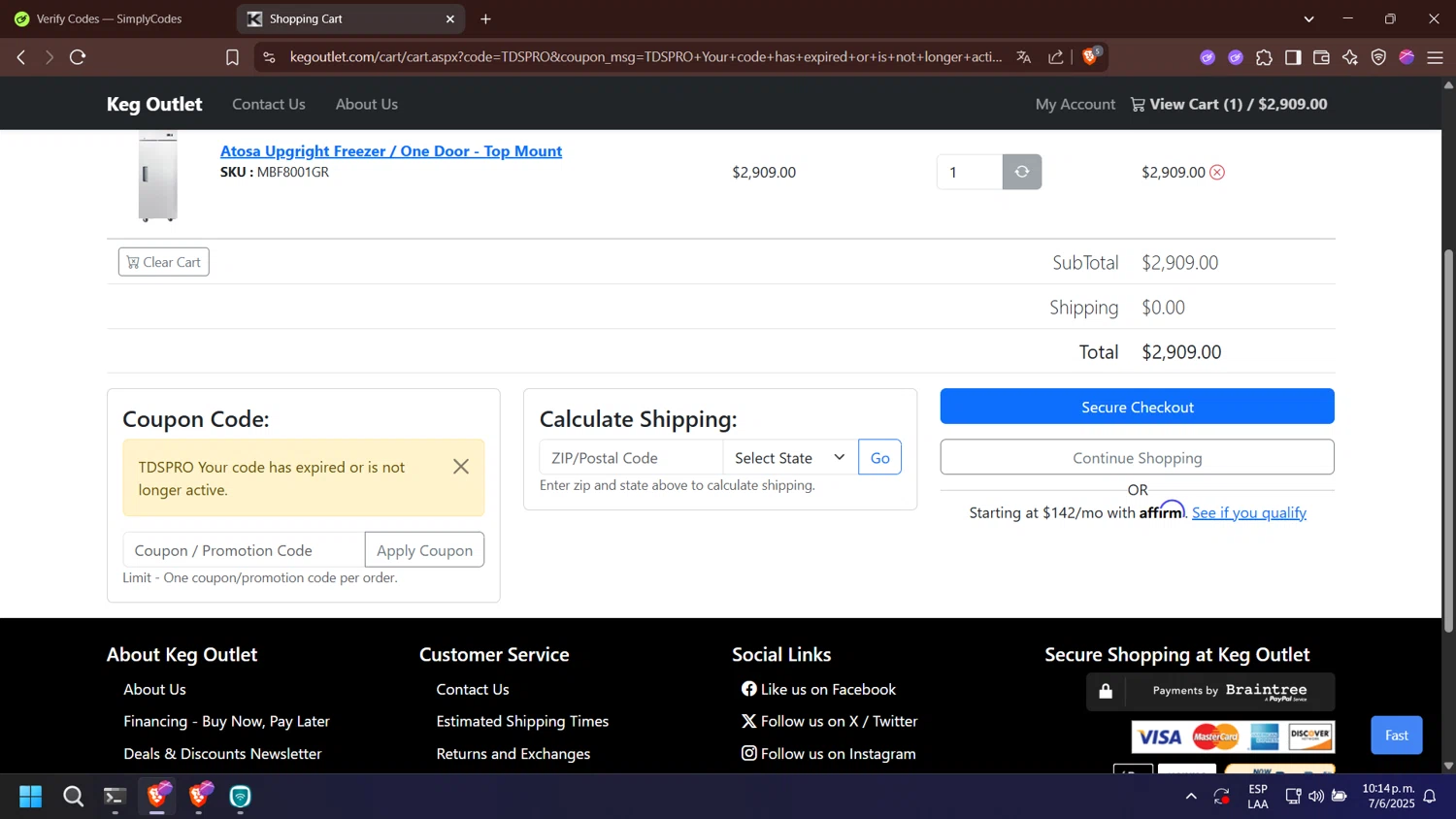Viewport: 1456px width, 819px height.
Task: Open Atosa Upright Freezer product link
Action: (391, 151)
